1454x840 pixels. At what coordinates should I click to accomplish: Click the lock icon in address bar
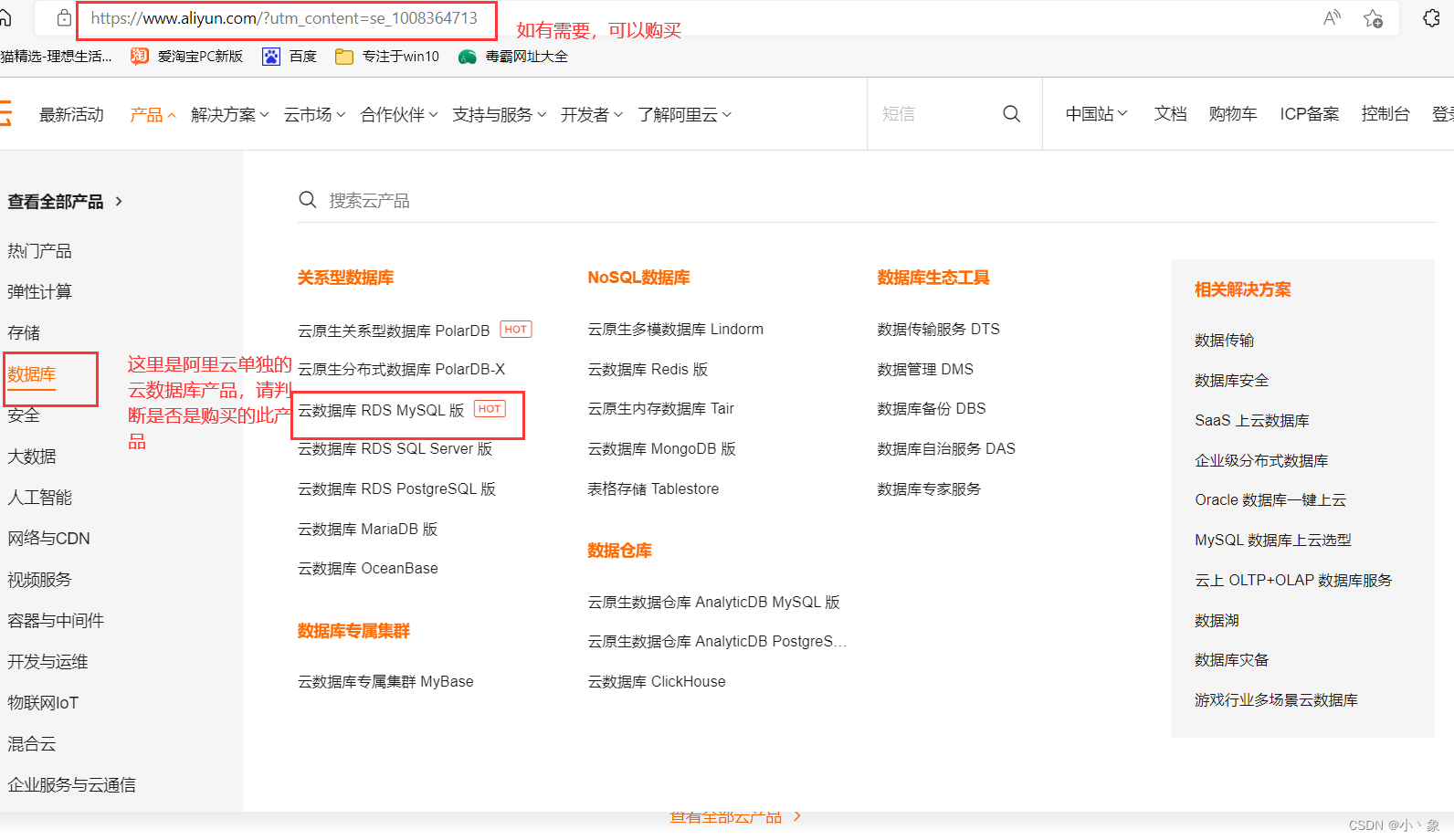point(64,18)
